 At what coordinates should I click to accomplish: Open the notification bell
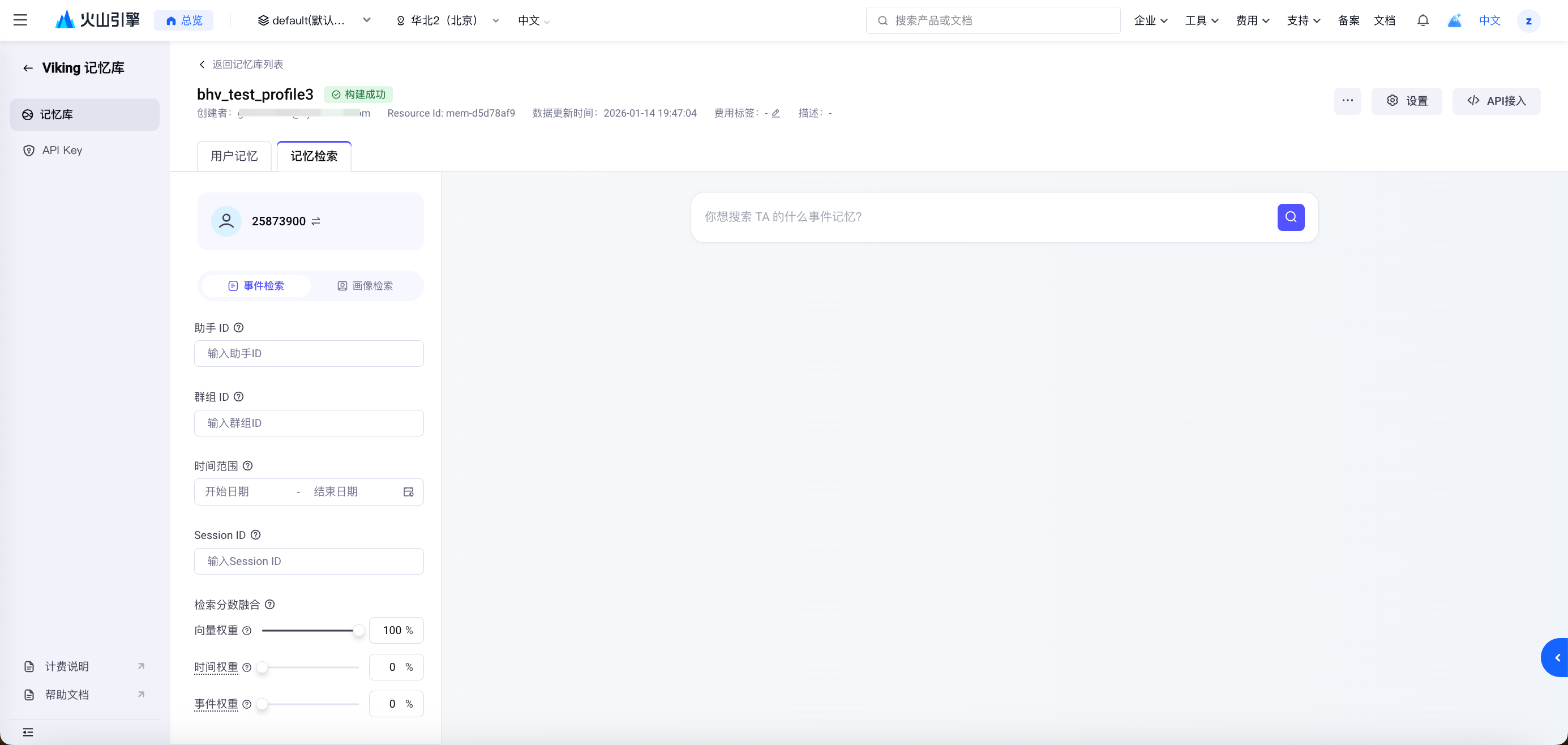pyautogui.click(x=1423, y=21)
